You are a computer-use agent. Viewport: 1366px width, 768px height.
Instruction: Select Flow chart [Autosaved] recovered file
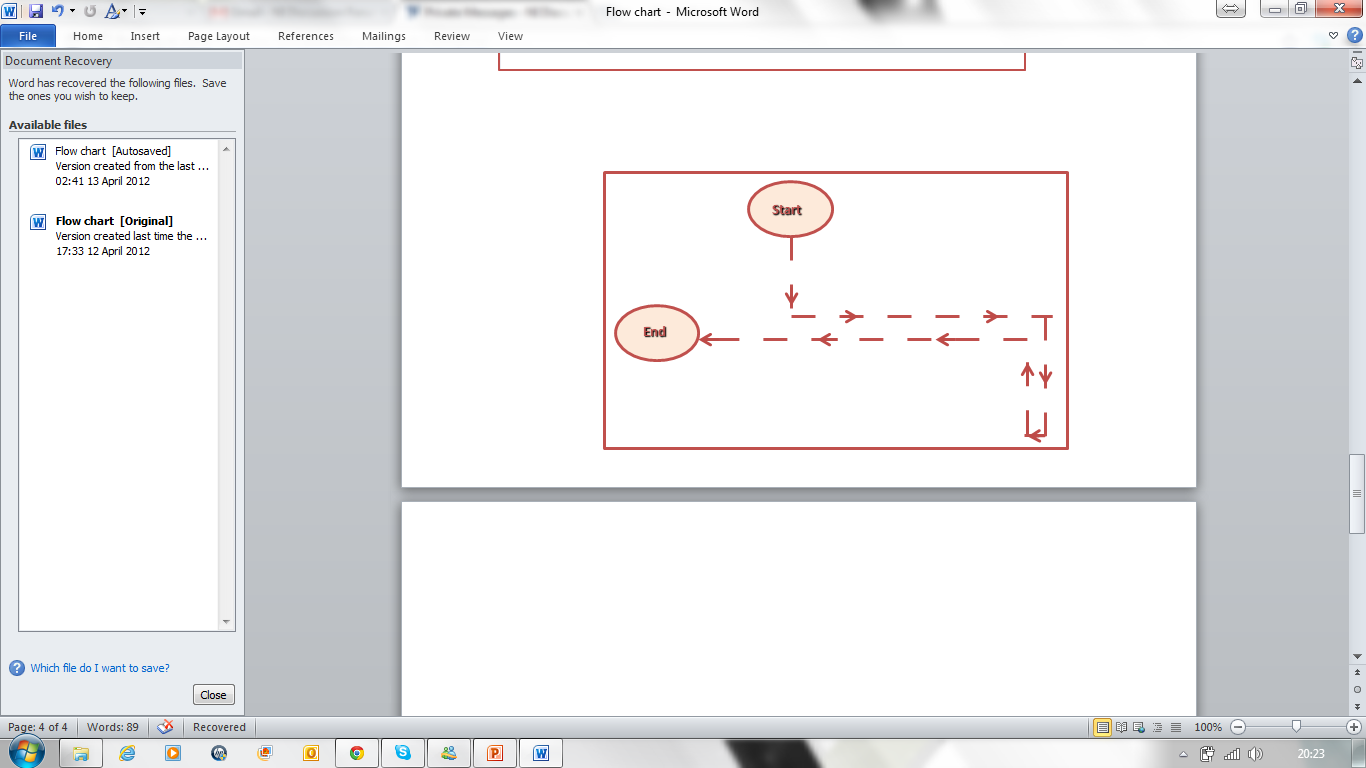click(120, 166)
